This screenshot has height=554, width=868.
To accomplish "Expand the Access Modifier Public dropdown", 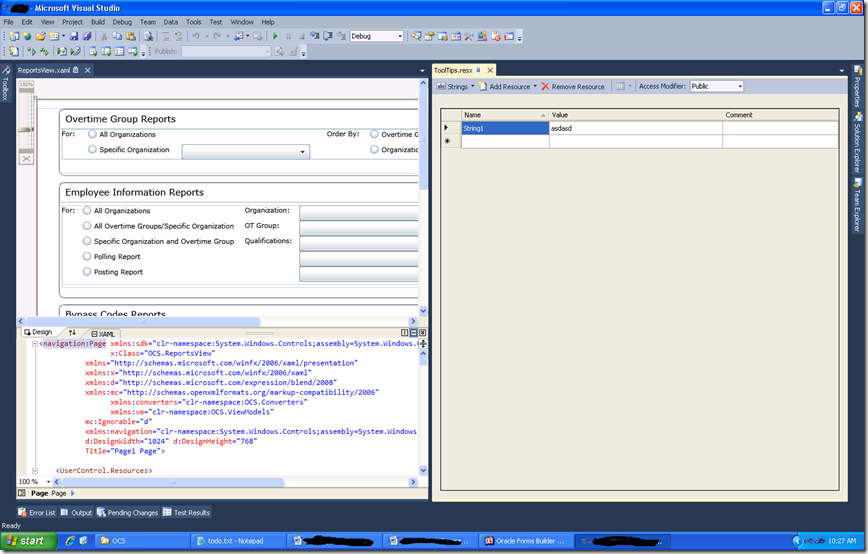I will (738, 86).
